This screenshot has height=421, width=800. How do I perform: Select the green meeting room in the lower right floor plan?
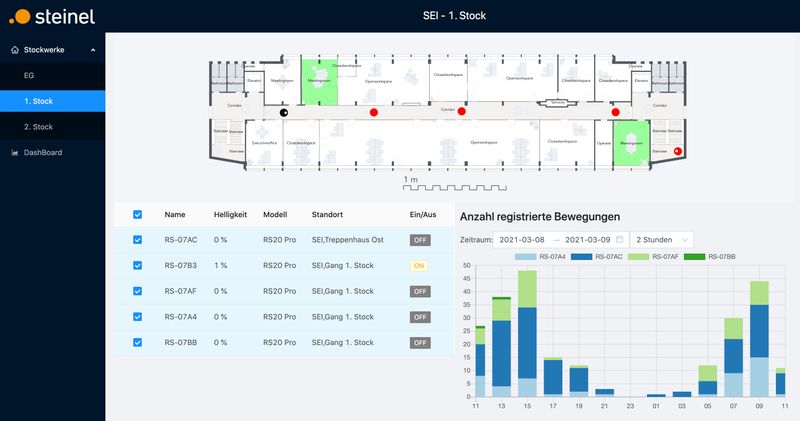[x=631, y=143]
